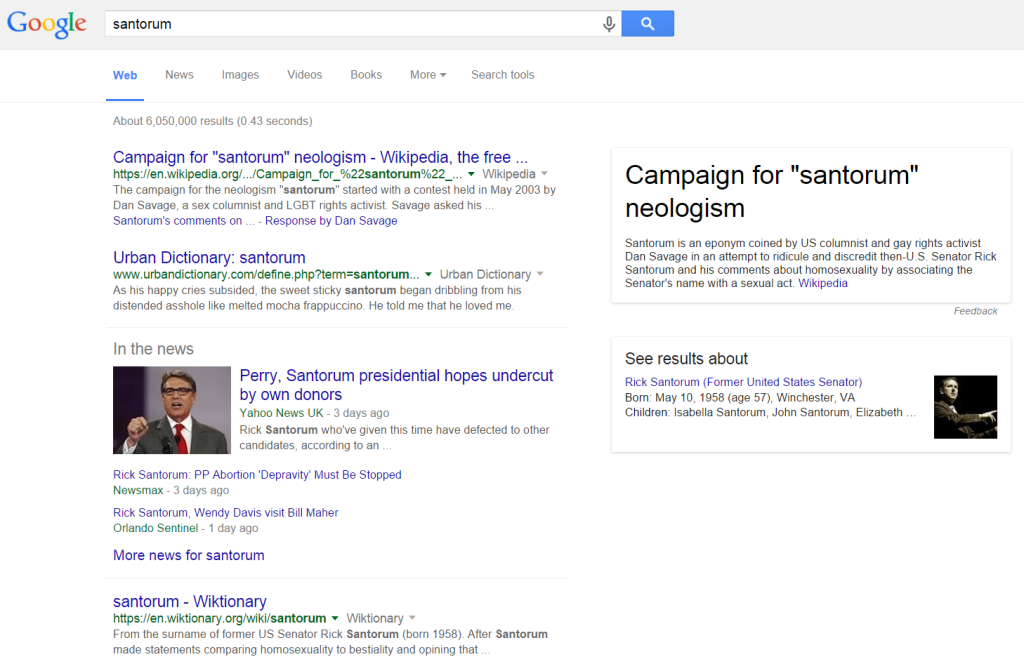
Task: Click Feedback under the knowledge panel
Action: pos(975,311)
